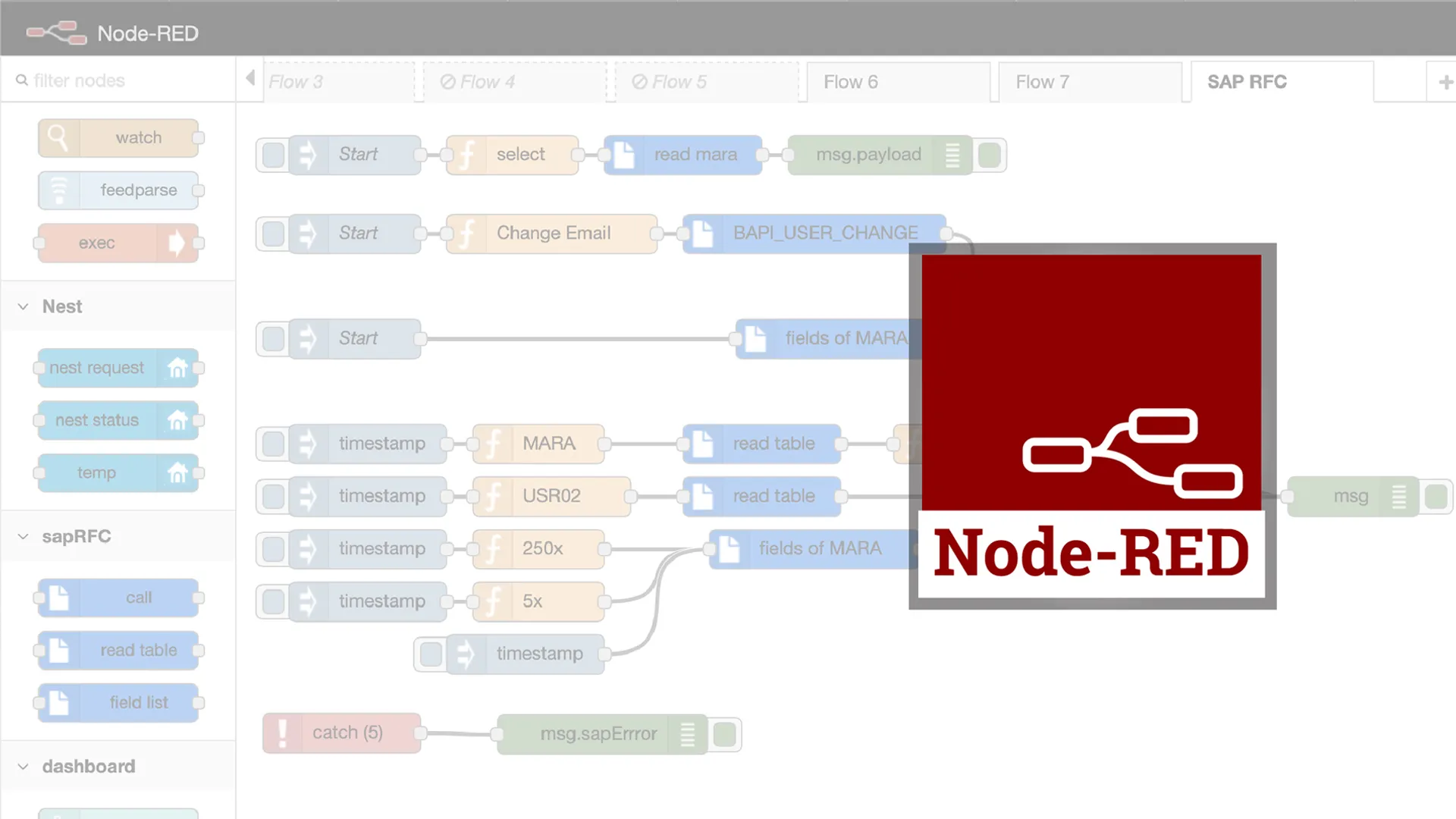The image size is (1456, 819).
Task: Select the catch (5) node
Action: click(342, 733)
